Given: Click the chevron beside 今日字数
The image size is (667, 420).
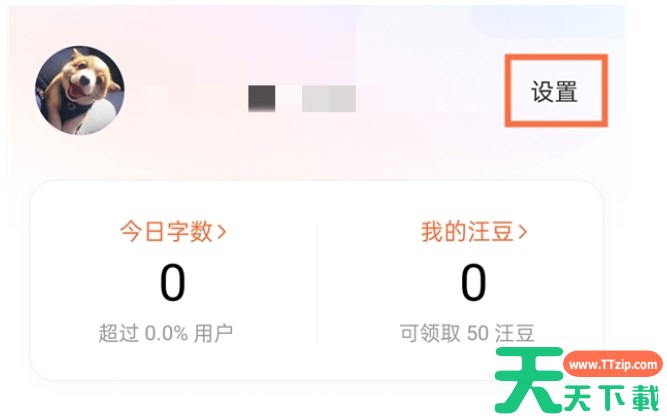Looking at the screenshot, I should tap(222, 232).
